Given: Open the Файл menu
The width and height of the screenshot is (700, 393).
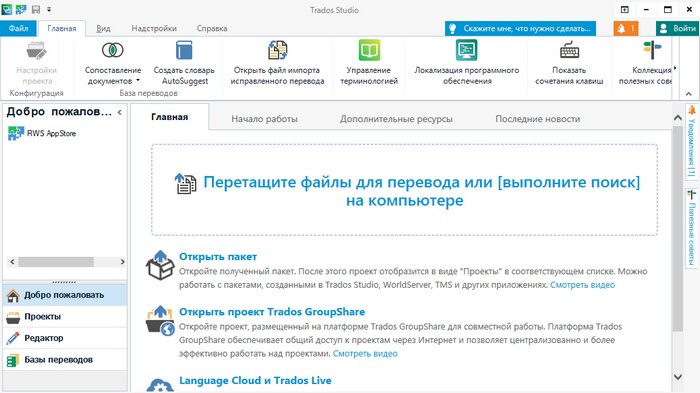Looking at the screenshot, I should [x=18, y=28].
